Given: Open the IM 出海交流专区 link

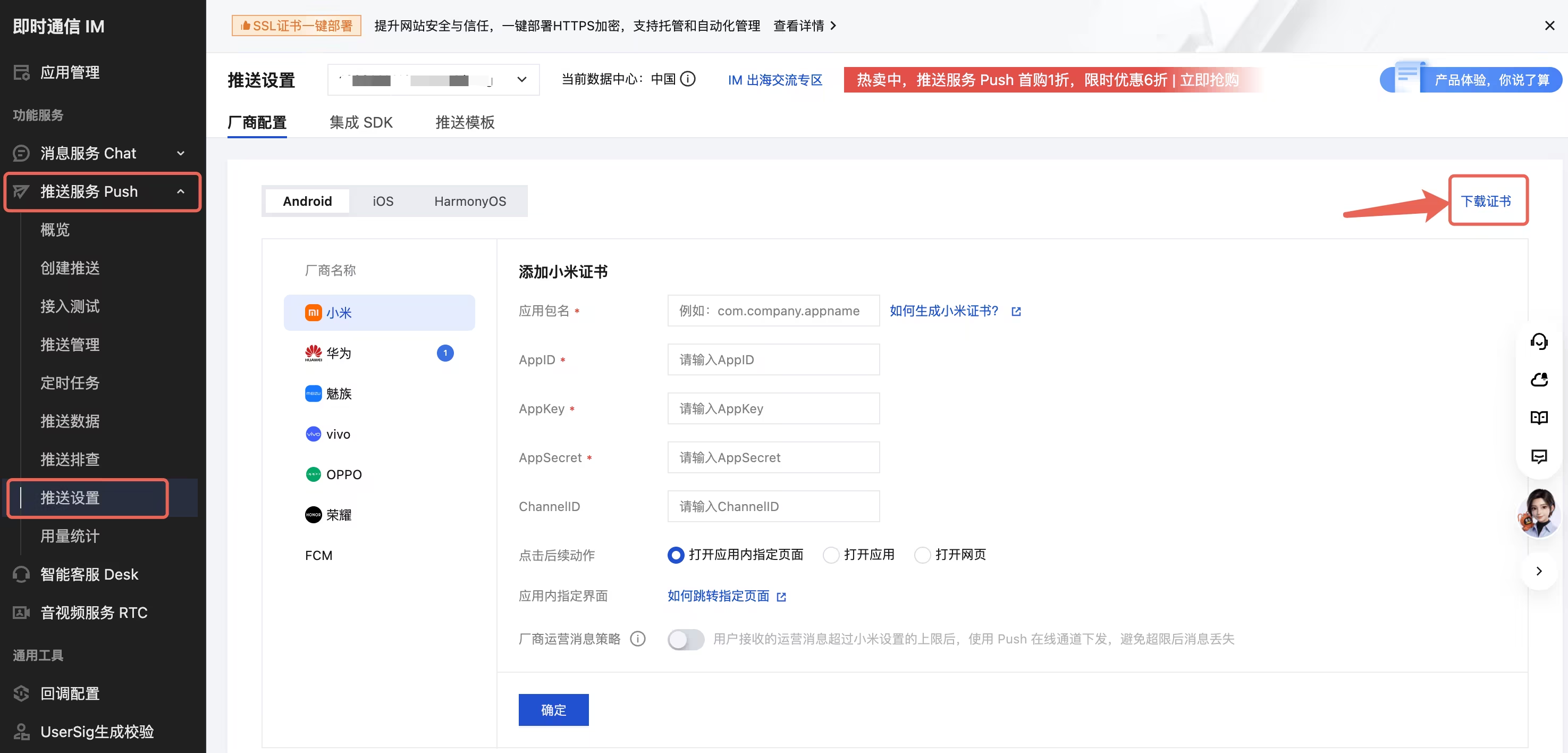Looking at the screenshot, I should click(x=775, y=80).
